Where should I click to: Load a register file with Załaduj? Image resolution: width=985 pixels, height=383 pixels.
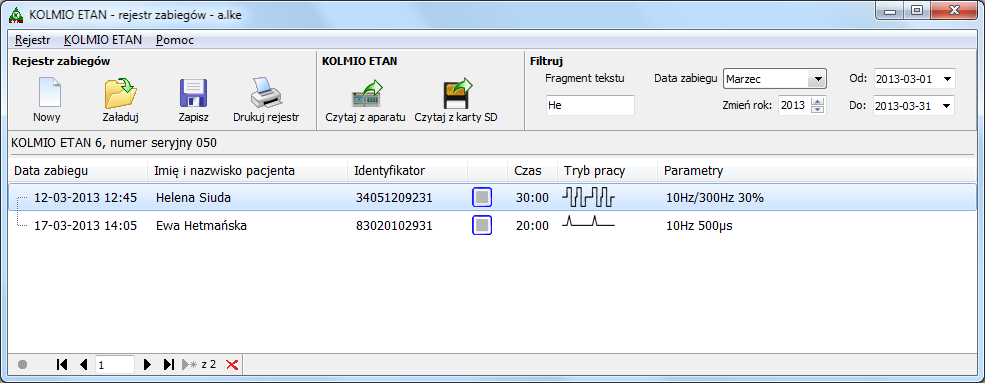[120, 99]
